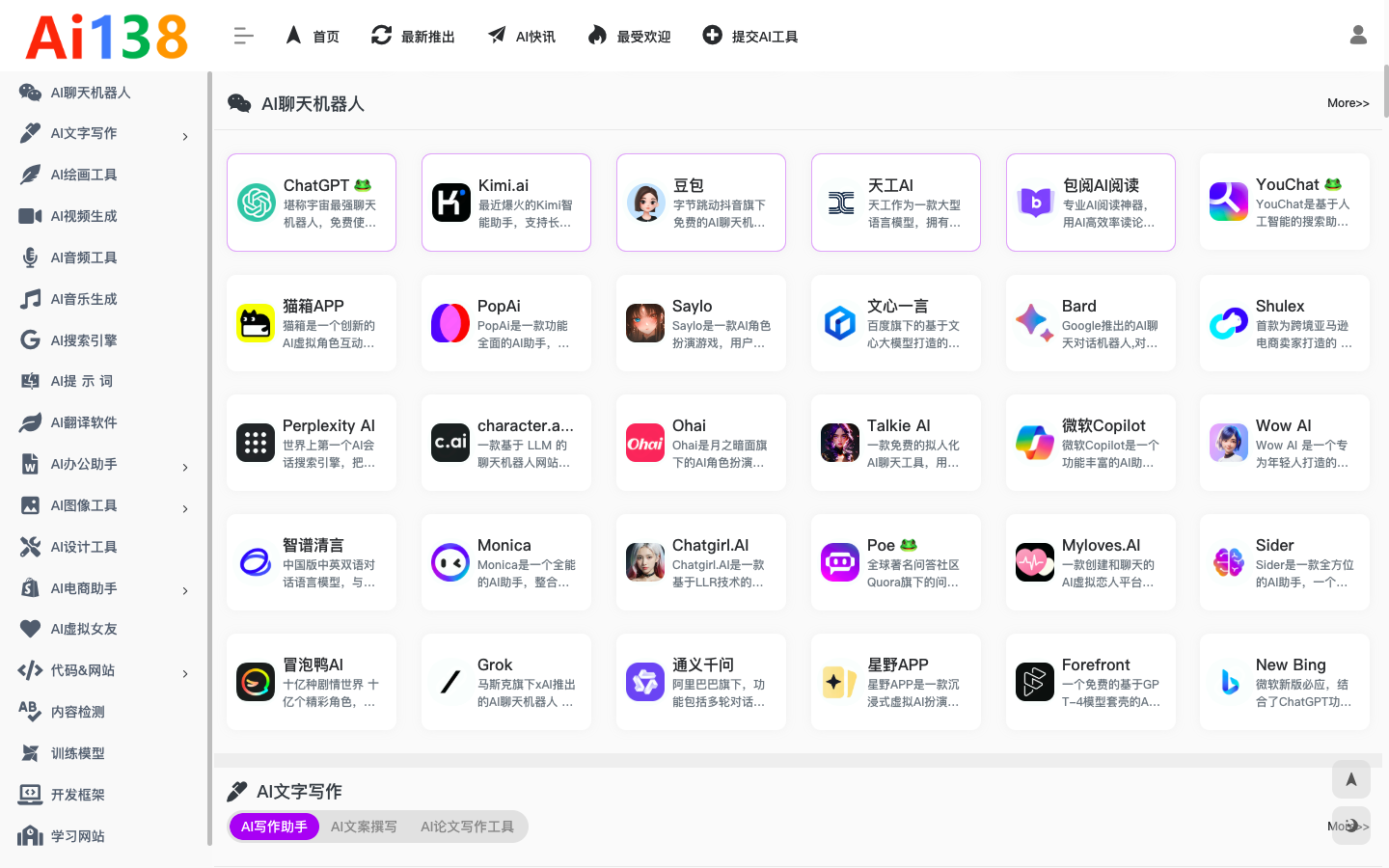Click the Ai138 site logo
The width and height of the screenshot is (1389, 868).
pyautogui.click(x=106, y=37)
